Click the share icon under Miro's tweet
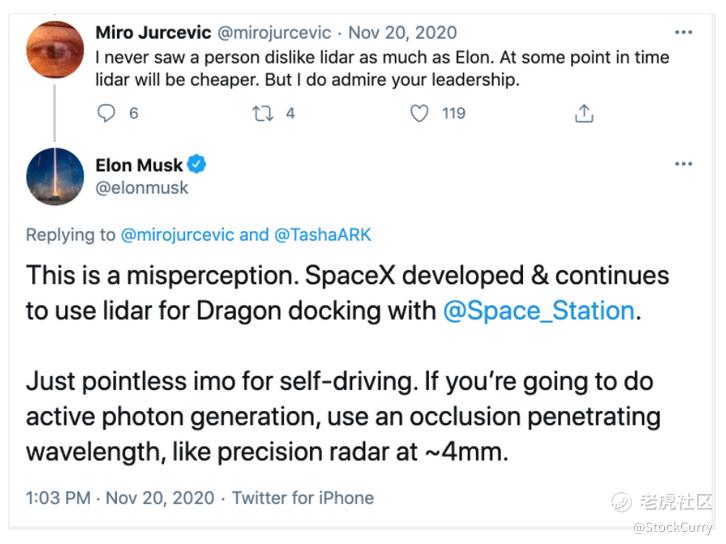 pyautogui.click(x=584, y=114)
